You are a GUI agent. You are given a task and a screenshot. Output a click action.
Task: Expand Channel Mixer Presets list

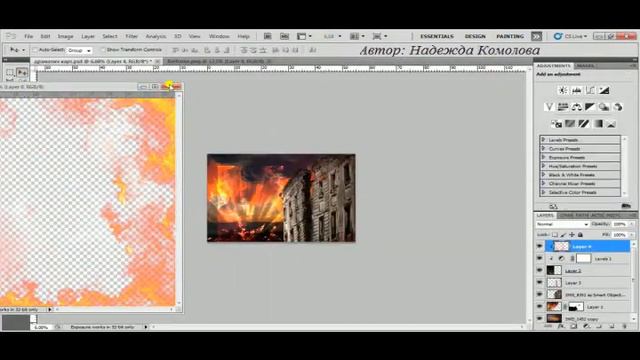[543, 184]
